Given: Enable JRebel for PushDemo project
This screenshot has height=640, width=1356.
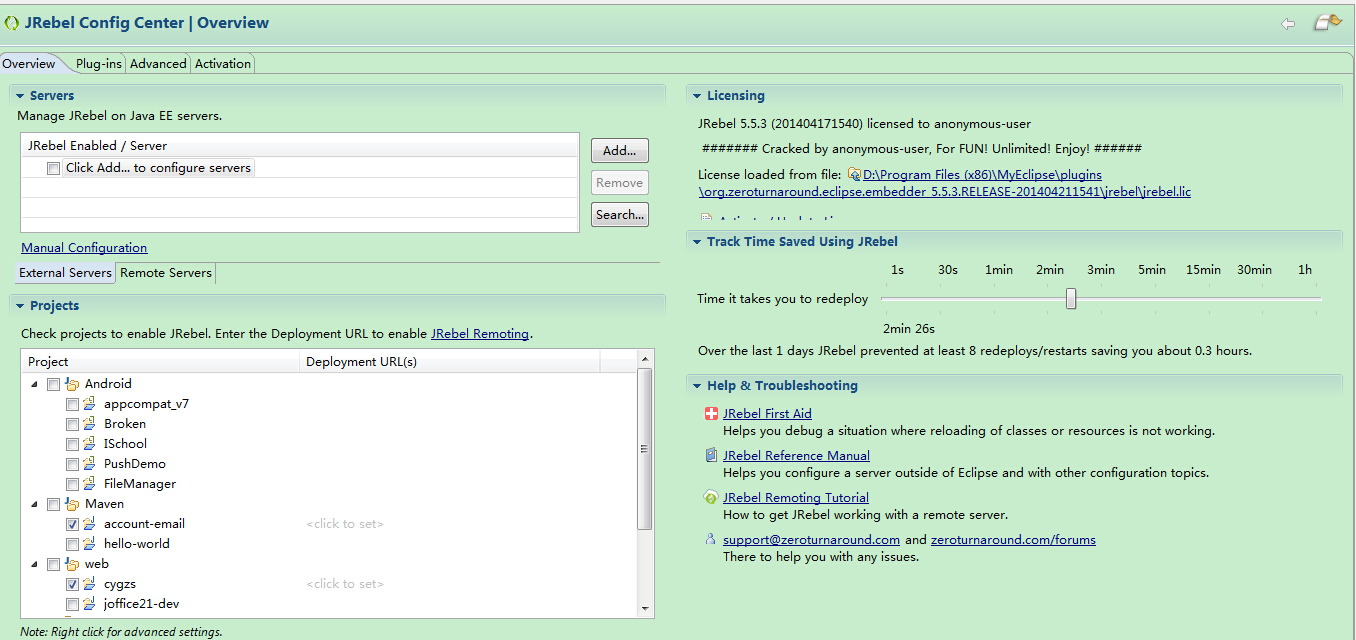Looking at the screenshot, I should [72, 464].
